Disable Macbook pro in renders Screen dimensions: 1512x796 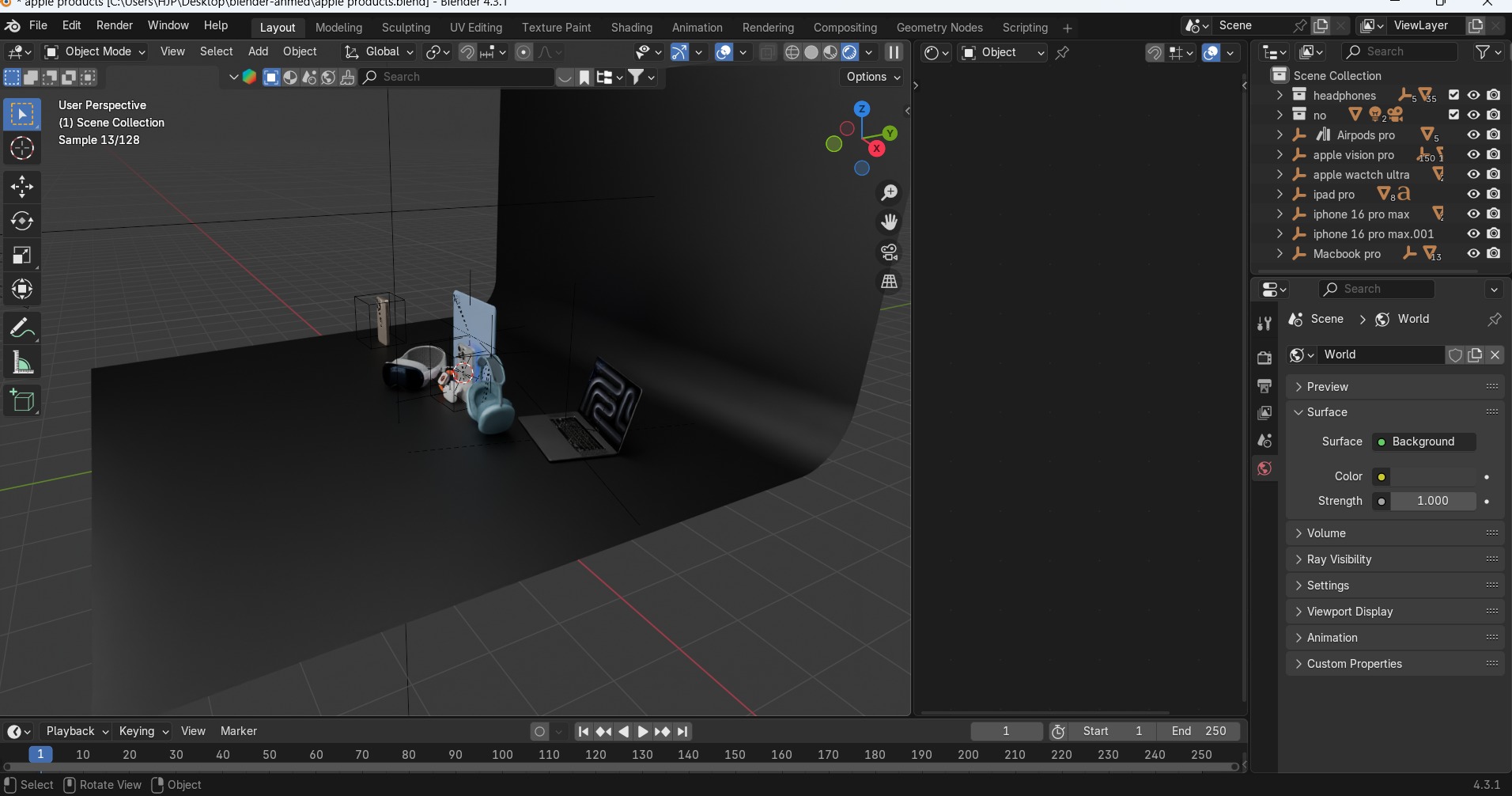(1493, 253)
